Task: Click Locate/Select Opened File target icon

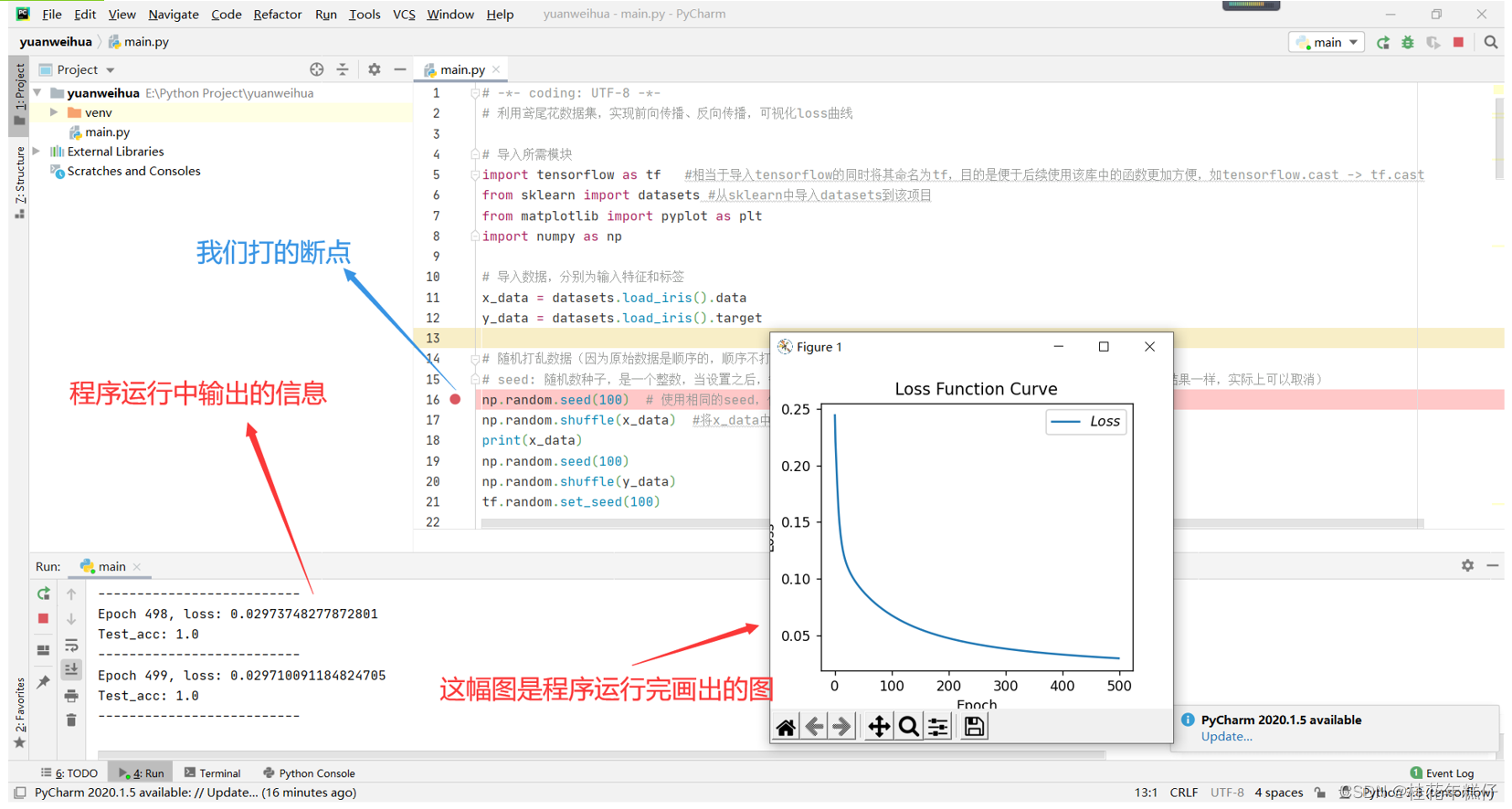Action: click(x=316, y=69)
